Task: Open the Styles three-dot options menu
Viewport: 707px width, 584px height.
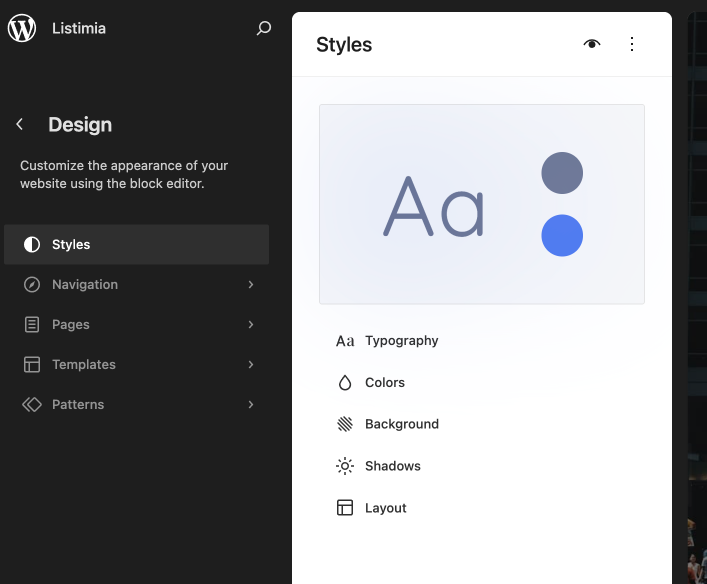Action: click(632, 44)
